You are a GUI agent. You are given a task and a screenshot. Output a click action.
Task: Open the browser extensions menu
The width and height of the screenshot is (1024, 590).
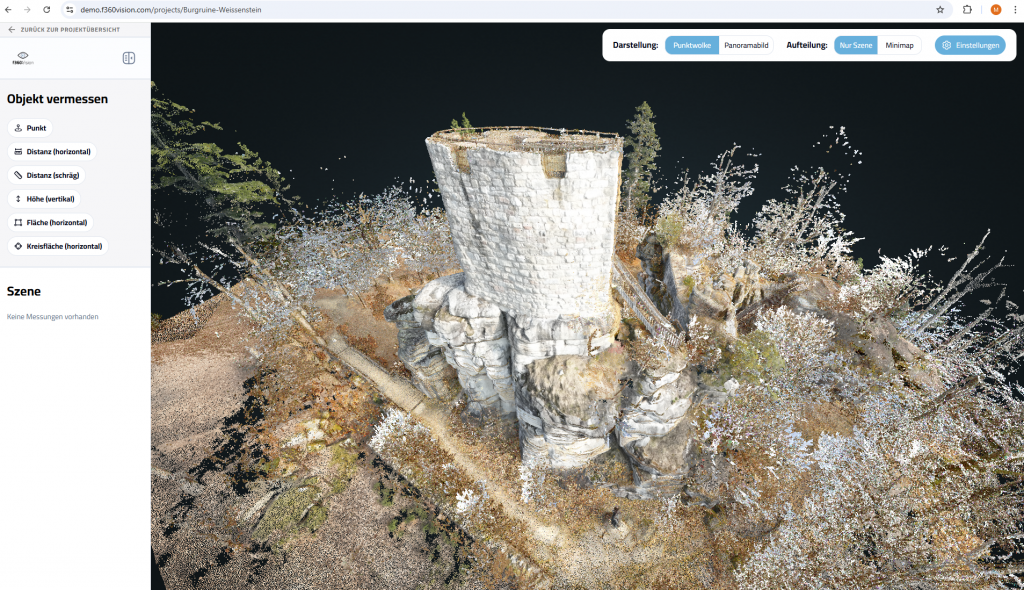click(967, 9)
